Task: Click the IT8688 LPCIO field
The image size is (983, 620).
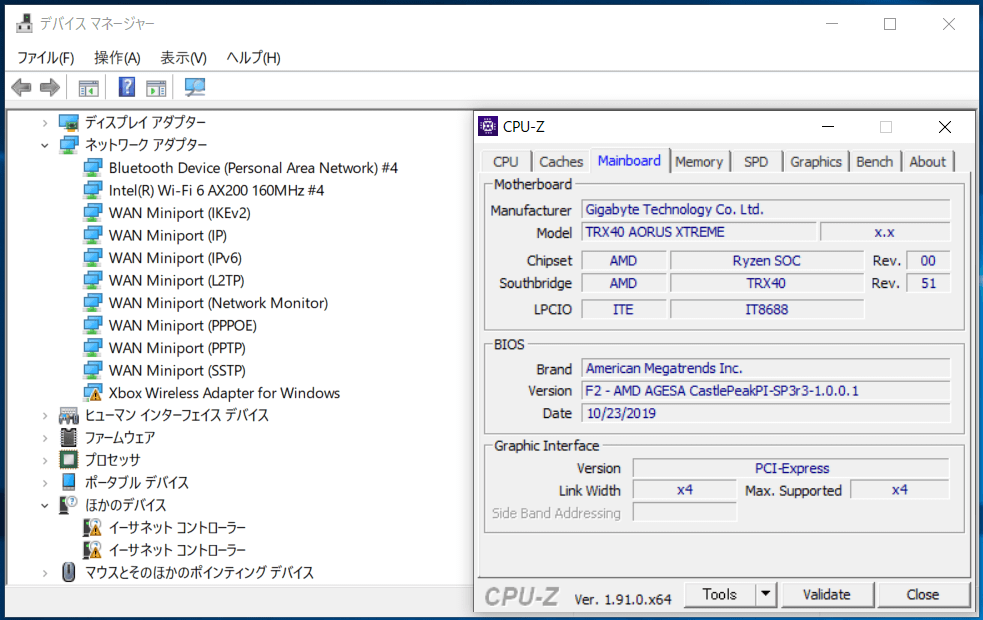Action: click(767, 309)
